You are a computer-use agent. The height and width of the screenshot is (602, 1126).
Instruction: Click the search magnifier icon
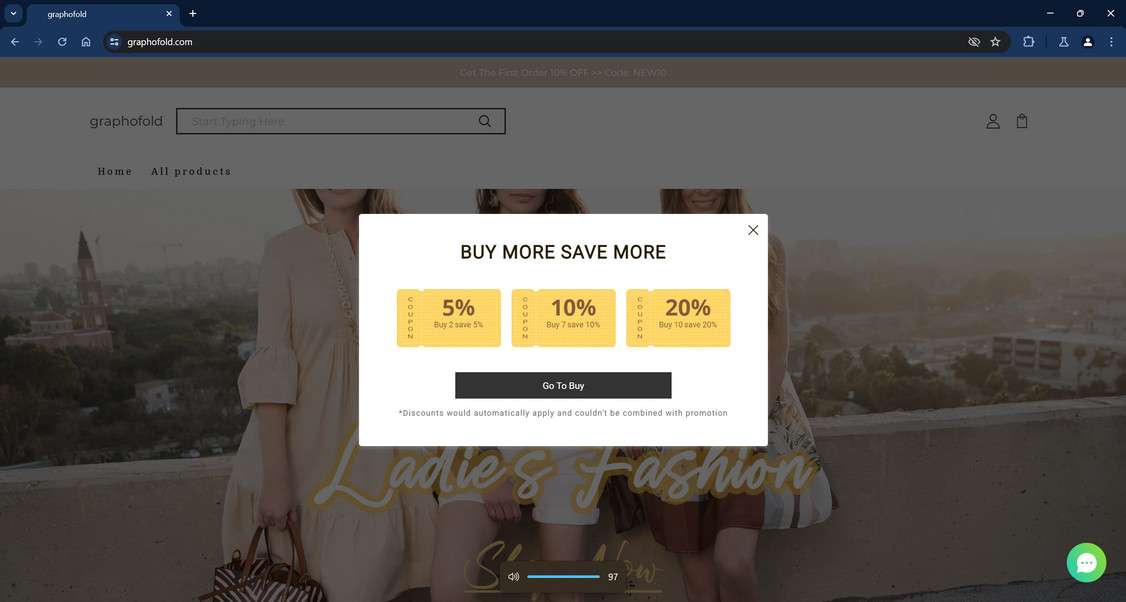click(x=485, y=121)
